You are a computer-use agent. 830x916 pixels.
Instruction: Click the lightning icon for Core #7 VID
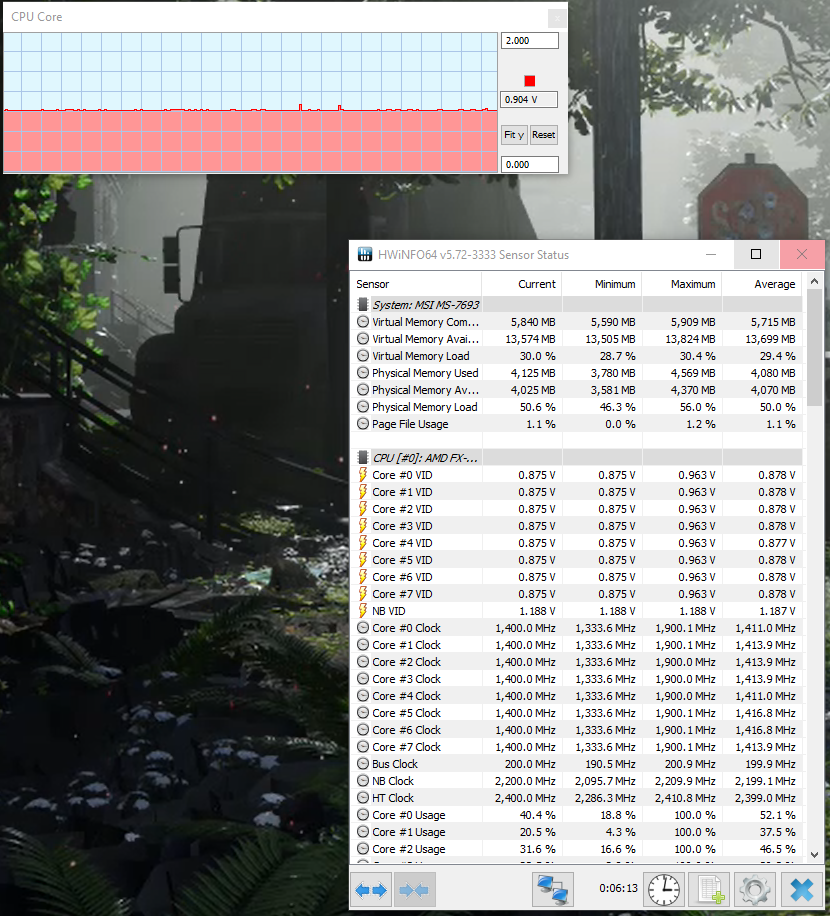[363, 594]
